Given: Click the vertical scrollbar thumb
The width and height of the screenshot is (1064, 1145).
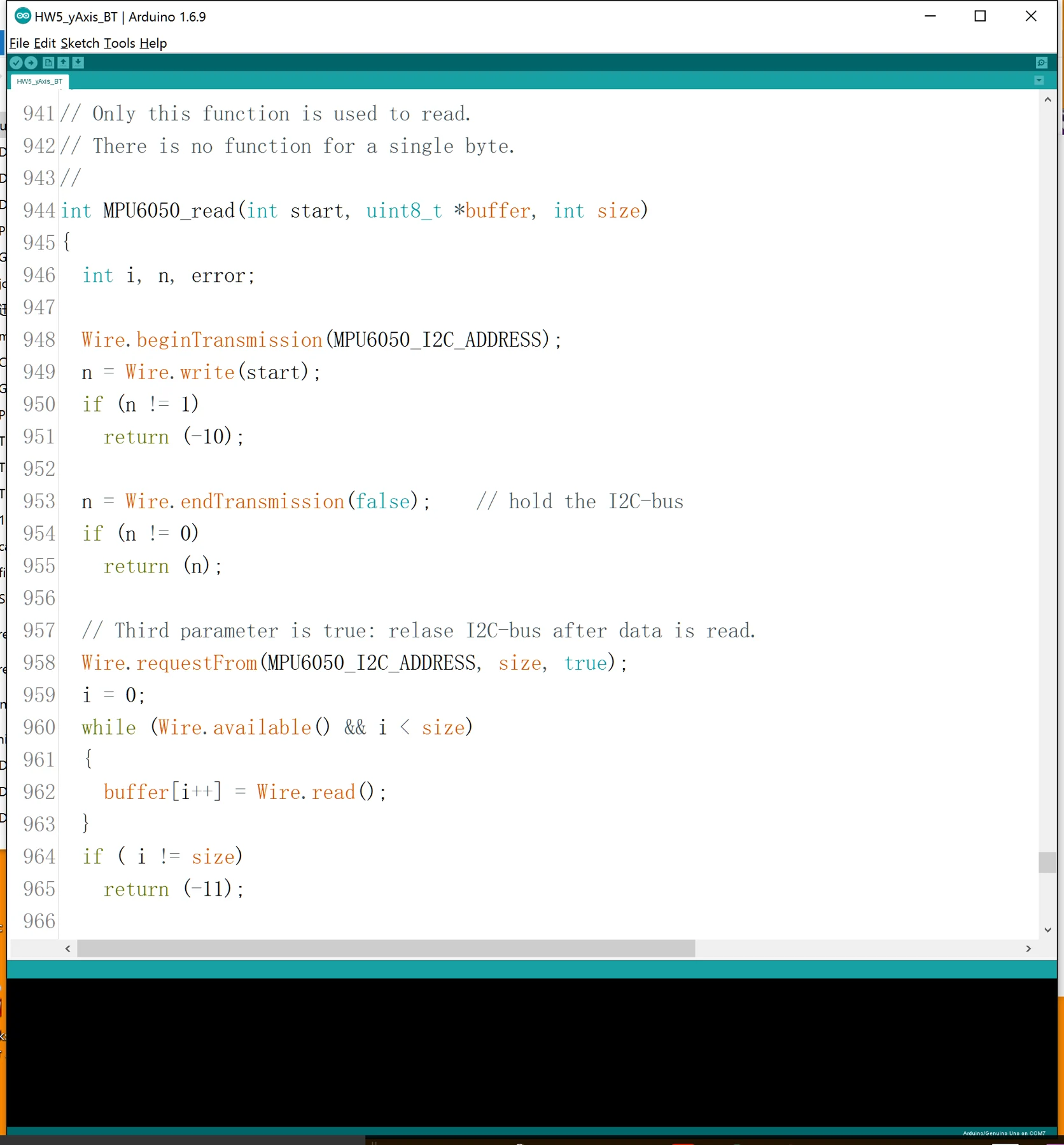Looking at the screenshot, I should click(x=1047, y=863).
